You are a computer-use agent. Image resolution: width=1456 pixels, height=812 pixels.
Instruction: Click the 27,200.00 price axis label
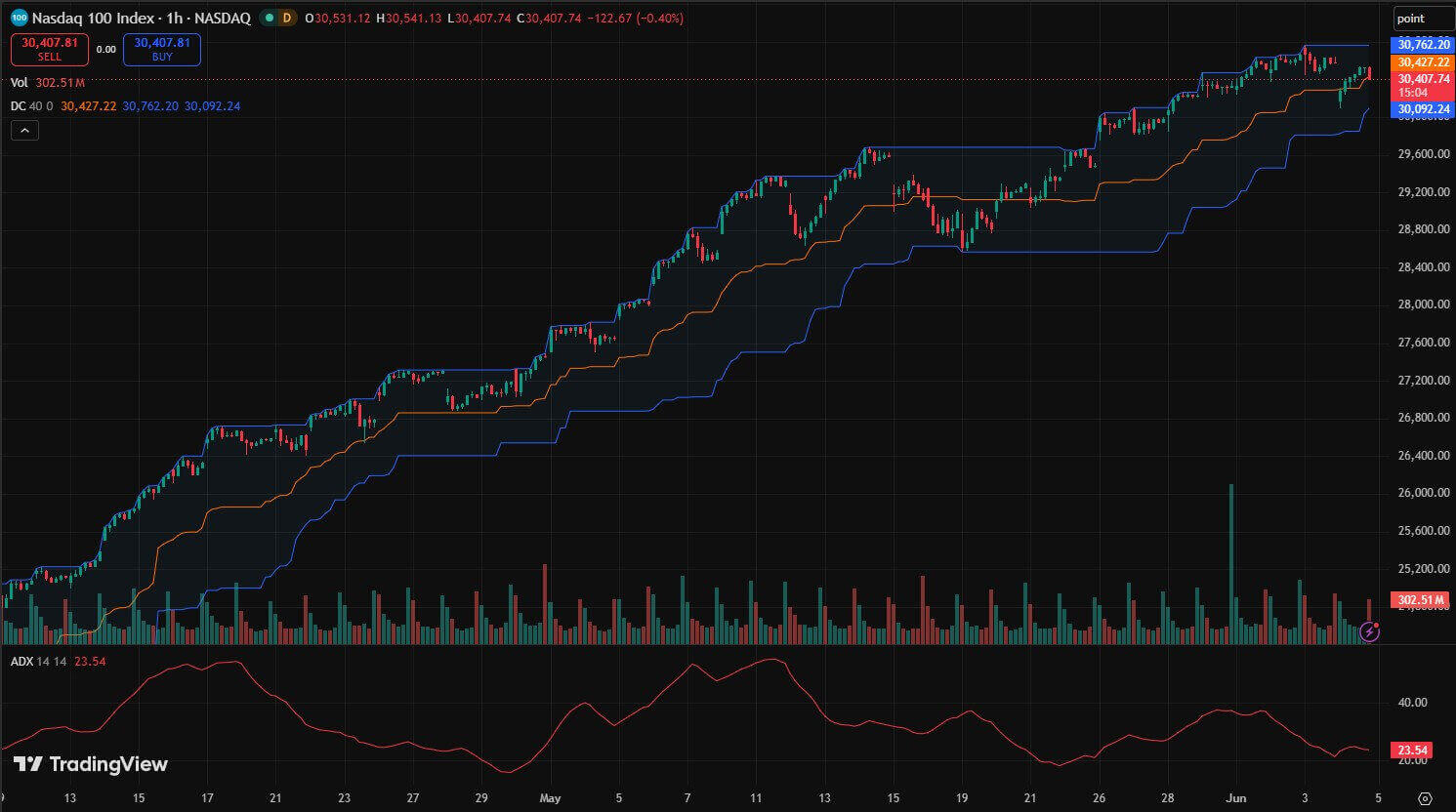[1424, 380]
